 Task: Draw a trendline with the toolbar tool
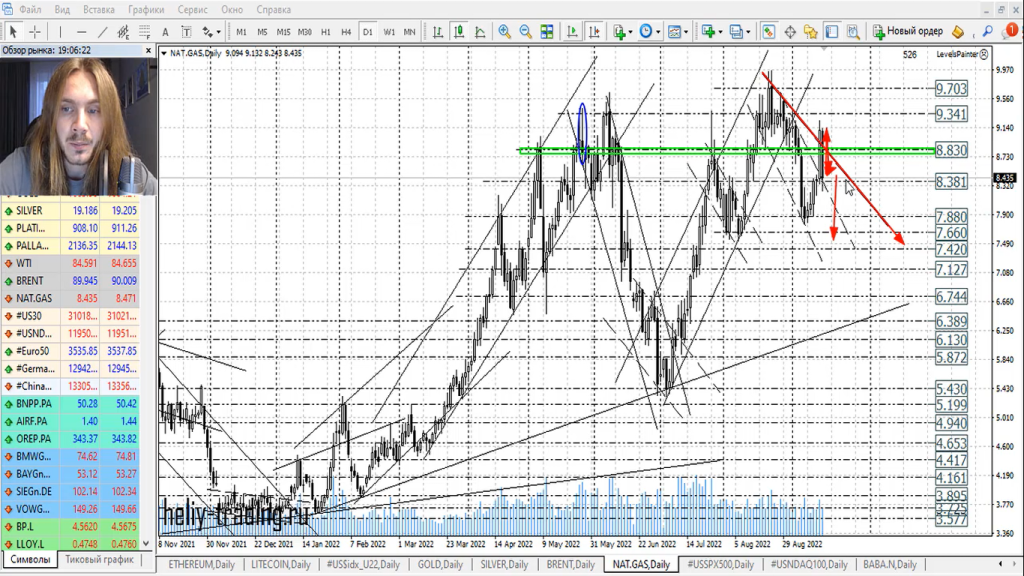(x=103, y=32)
